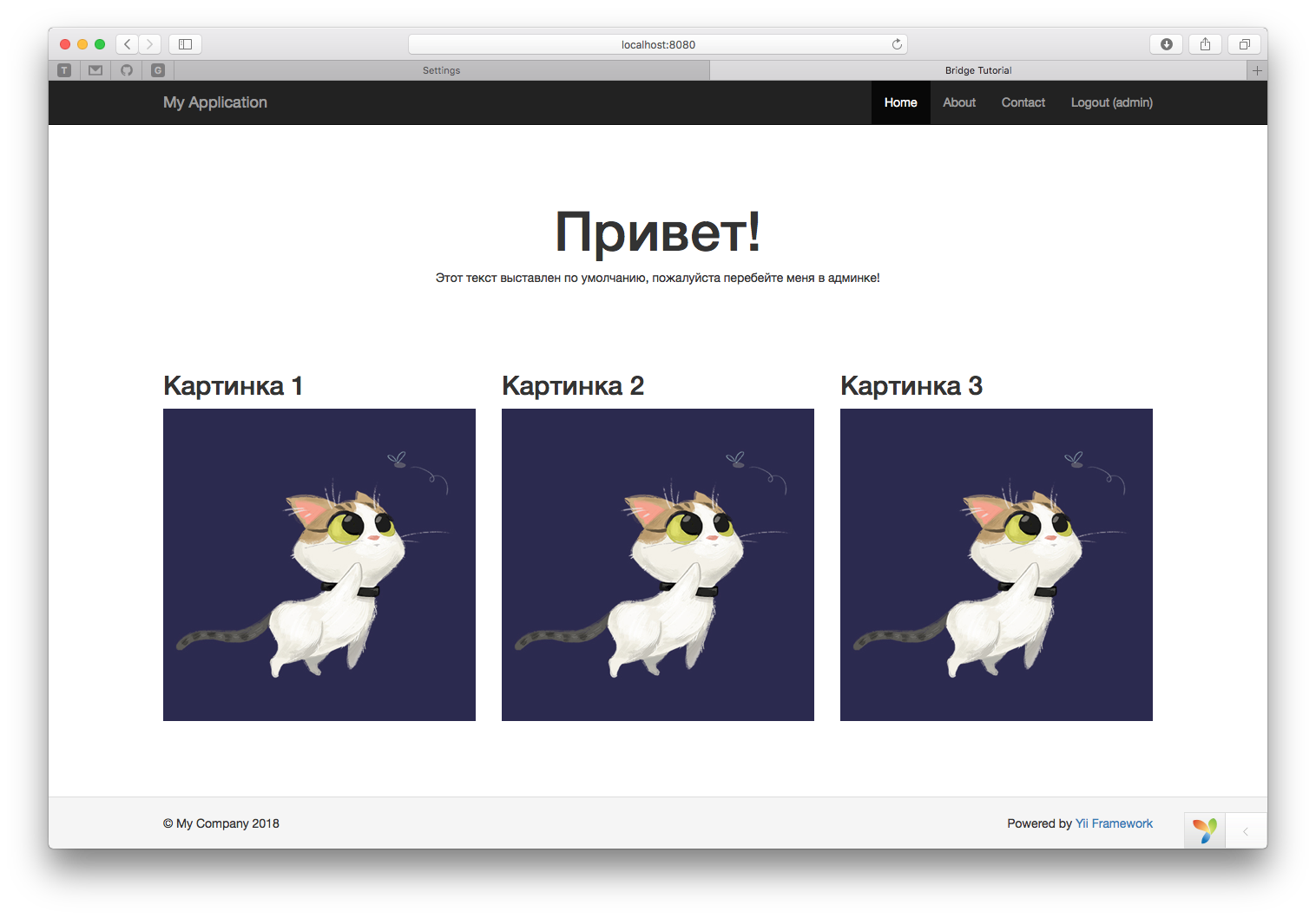Open the Contact page
The image size is (1316, 918).
[1023, 102]
